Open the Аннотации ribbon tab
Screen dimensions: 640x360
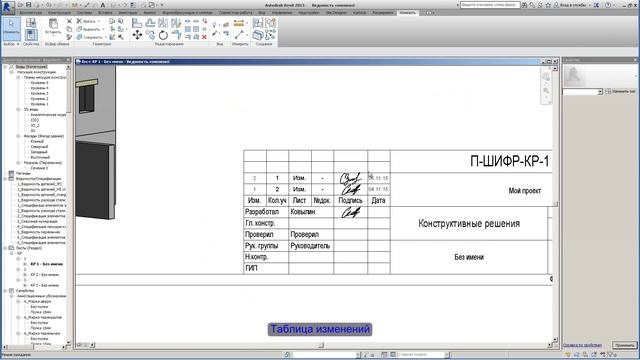coord(128,13)
